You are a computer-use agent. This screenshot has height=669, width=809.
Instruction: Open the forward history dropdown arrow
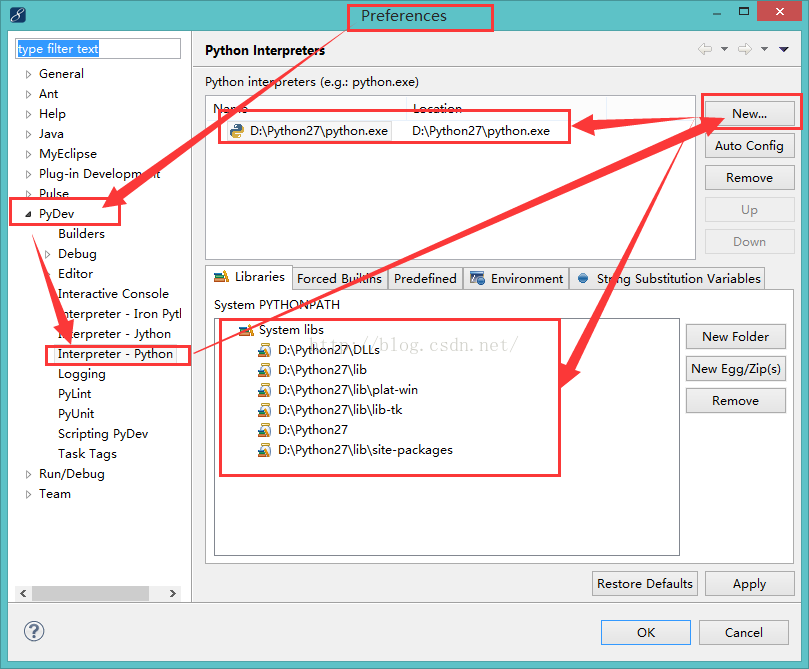(x=765, y=49)
